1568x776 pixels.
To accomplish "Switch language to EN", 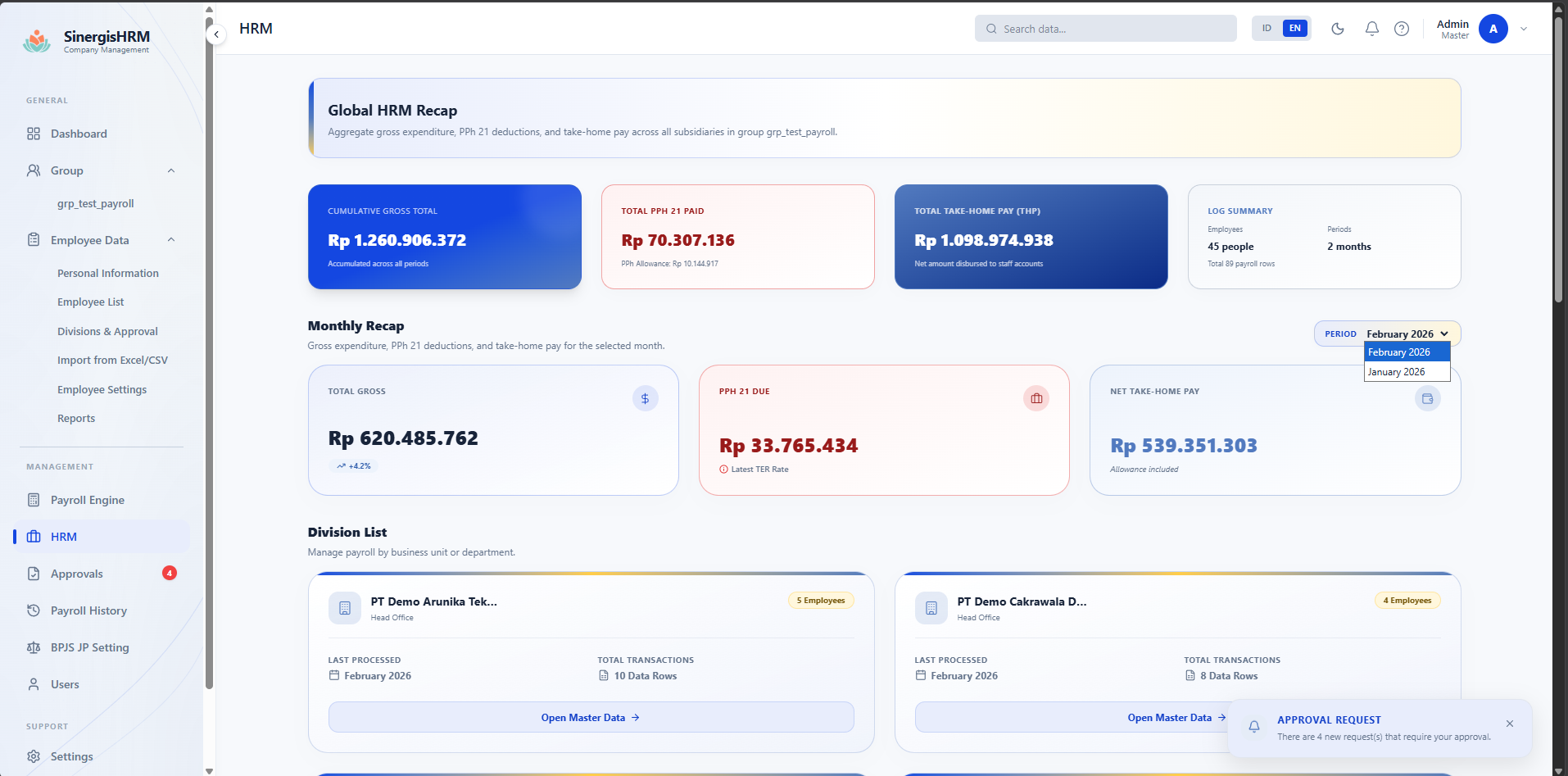I will pyautogui.click(x=1295, y=28).
